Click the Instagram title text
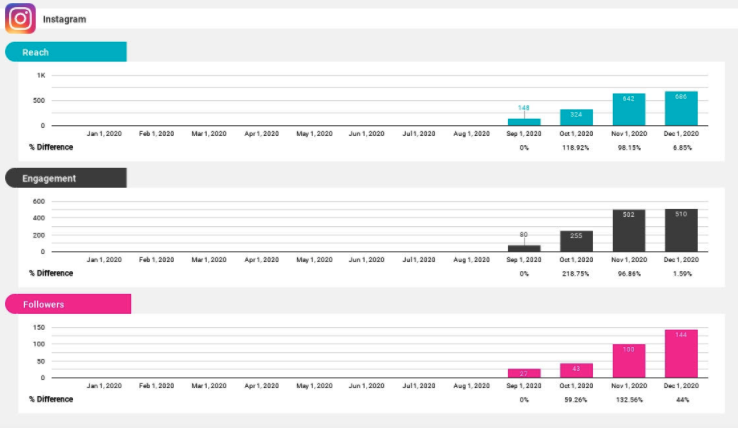This screenshot has width=738, height=428. pos(64,19)
